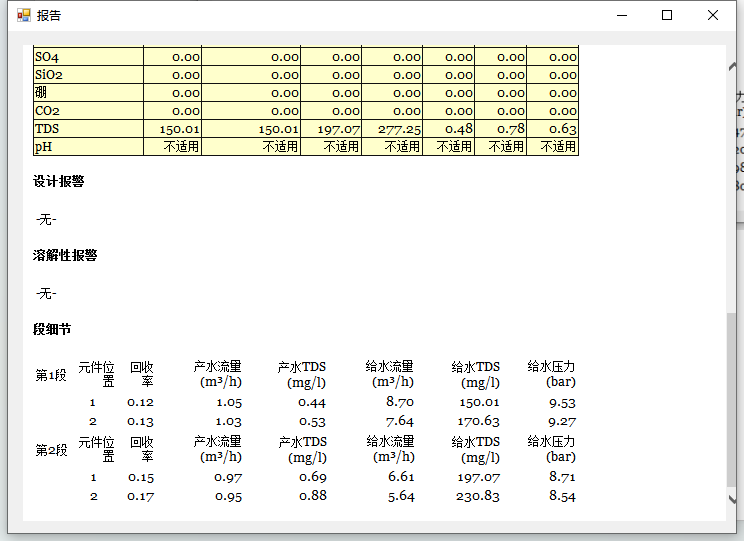744x541 pixels.
Task: Minimize the 报告 window
Action: tap(622, 15)
